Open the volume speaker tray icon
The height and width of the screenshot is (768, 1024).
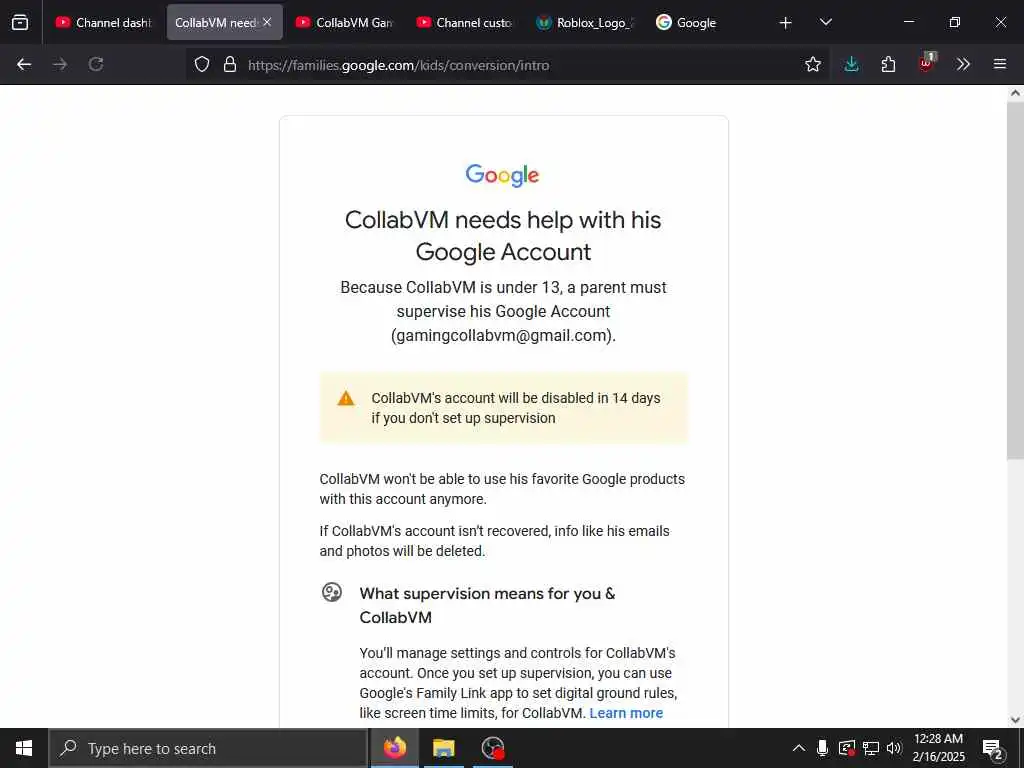894,748
